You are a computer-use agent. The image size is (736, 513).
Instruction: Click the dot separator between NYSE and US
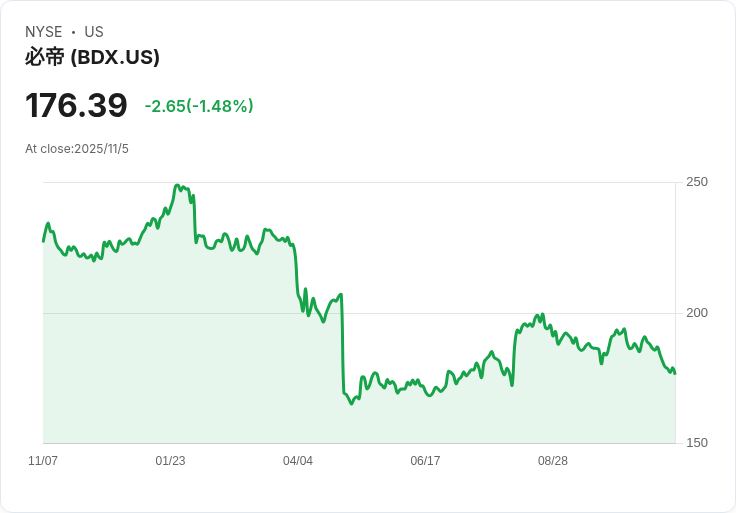tap(74, 32)
